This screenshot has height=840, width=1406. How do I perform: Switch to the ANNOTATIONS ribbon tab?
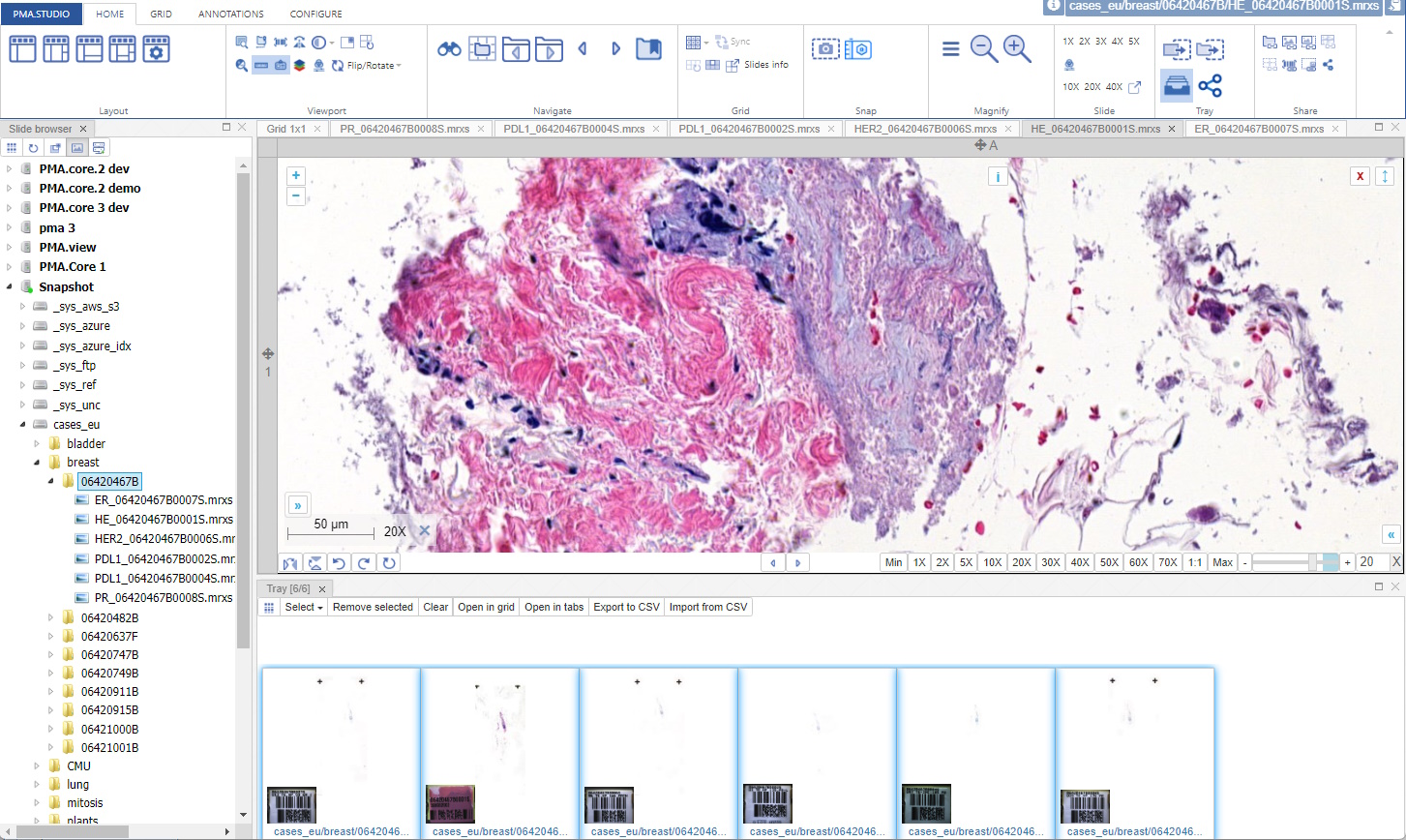[x=230, y=14]
